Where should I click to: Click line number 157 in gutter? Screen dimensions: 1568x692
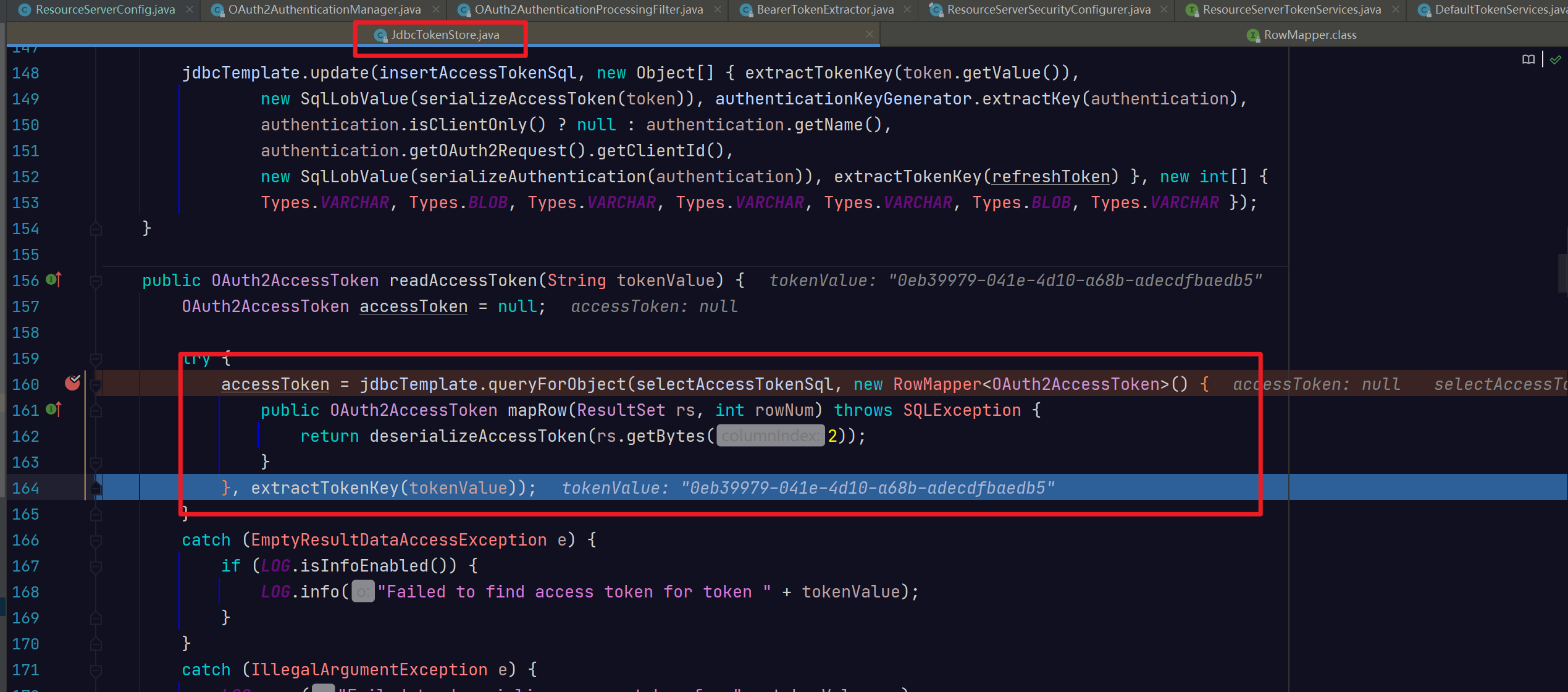coord(25,306)
